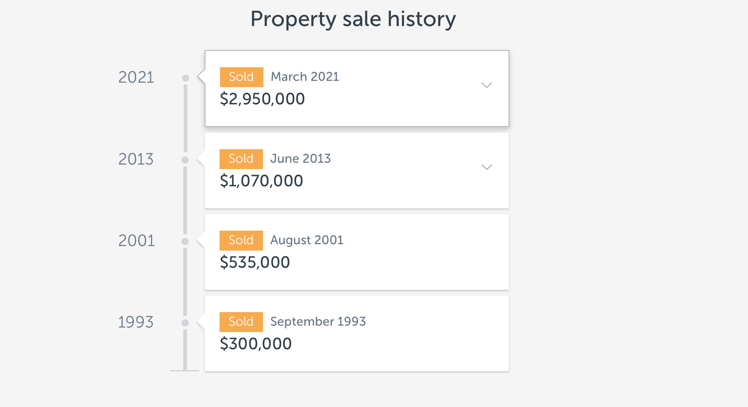748x407 pixels.
Task: Select the $1,070,000 sale price
Action: (x=261, y=181)
